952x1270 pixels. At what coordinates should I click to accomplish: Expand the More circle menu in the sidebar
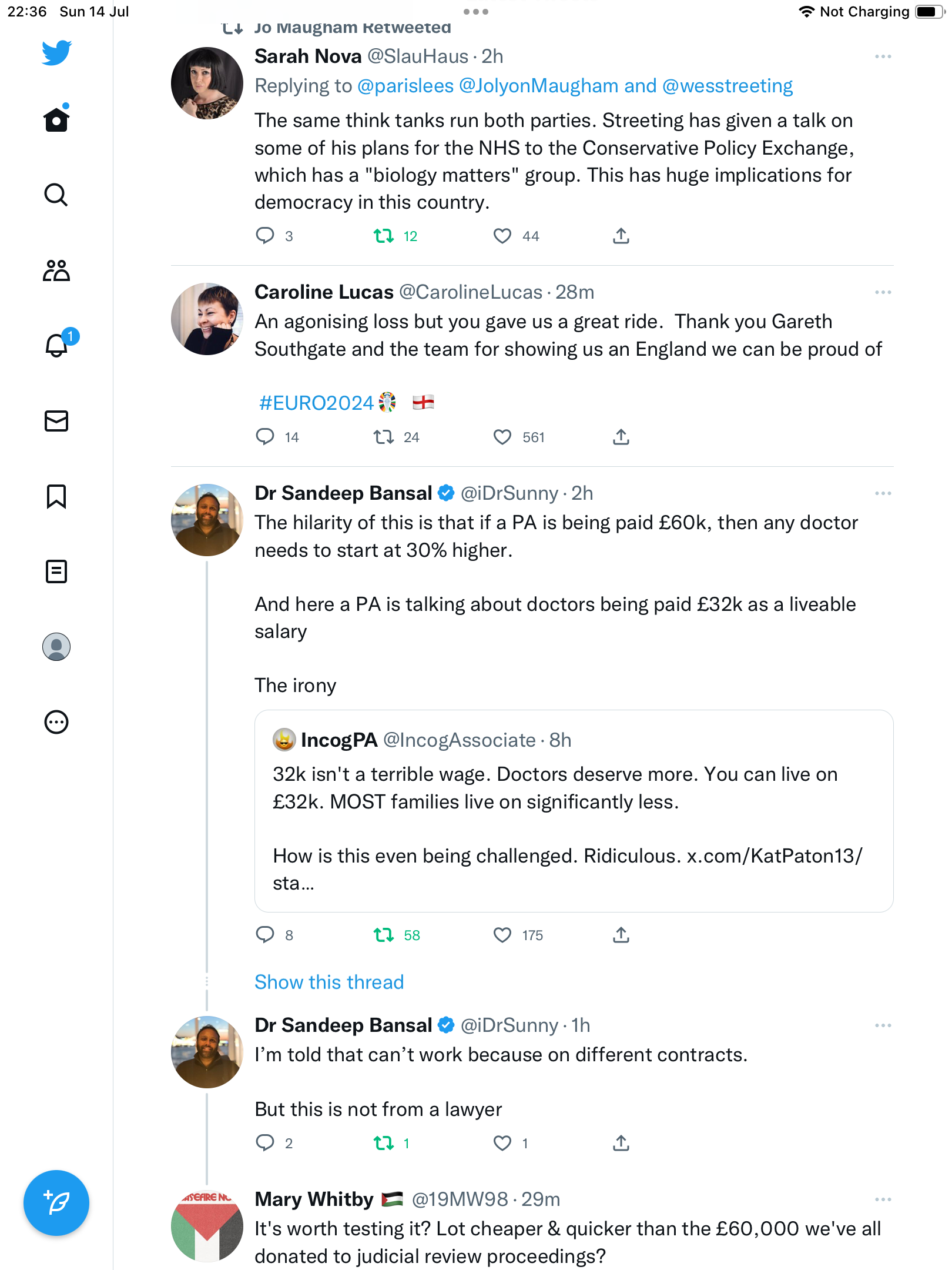[x=56, y=722]
